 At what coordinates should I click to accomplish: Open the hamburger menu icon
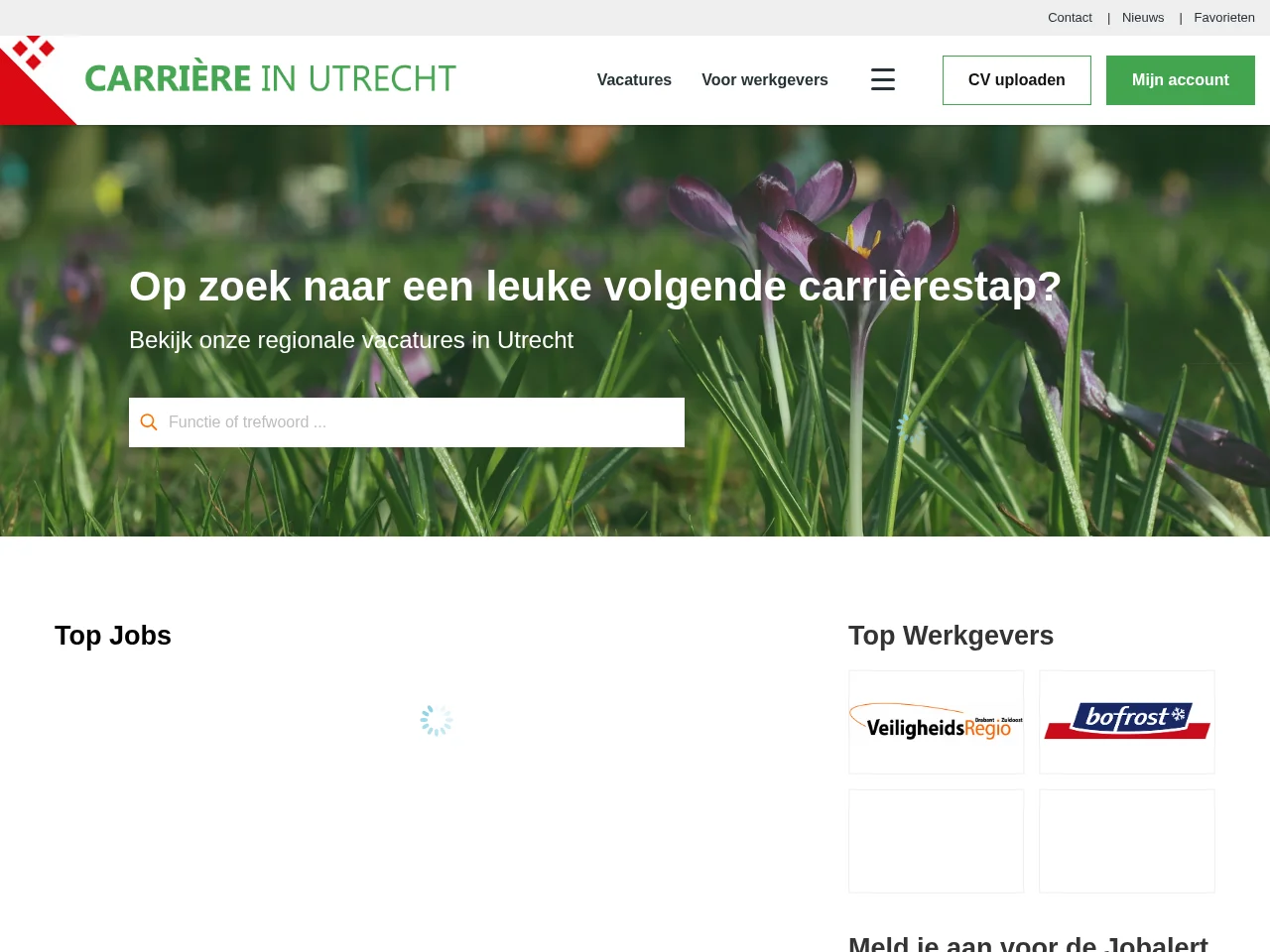(883, 79)
